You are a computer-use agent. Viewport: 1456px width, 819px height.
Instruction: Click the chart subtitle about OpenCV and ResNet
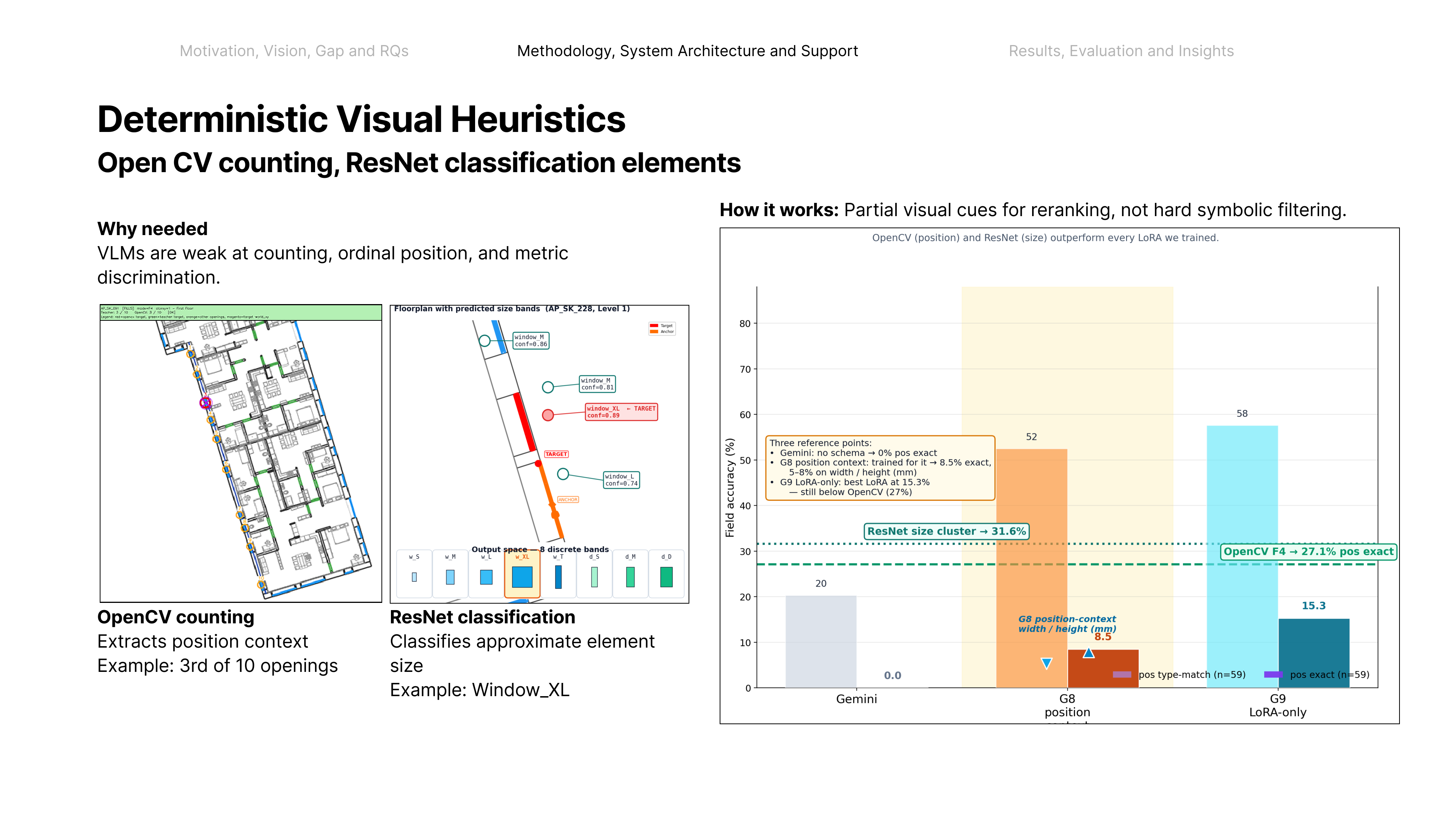[1045, 238]
